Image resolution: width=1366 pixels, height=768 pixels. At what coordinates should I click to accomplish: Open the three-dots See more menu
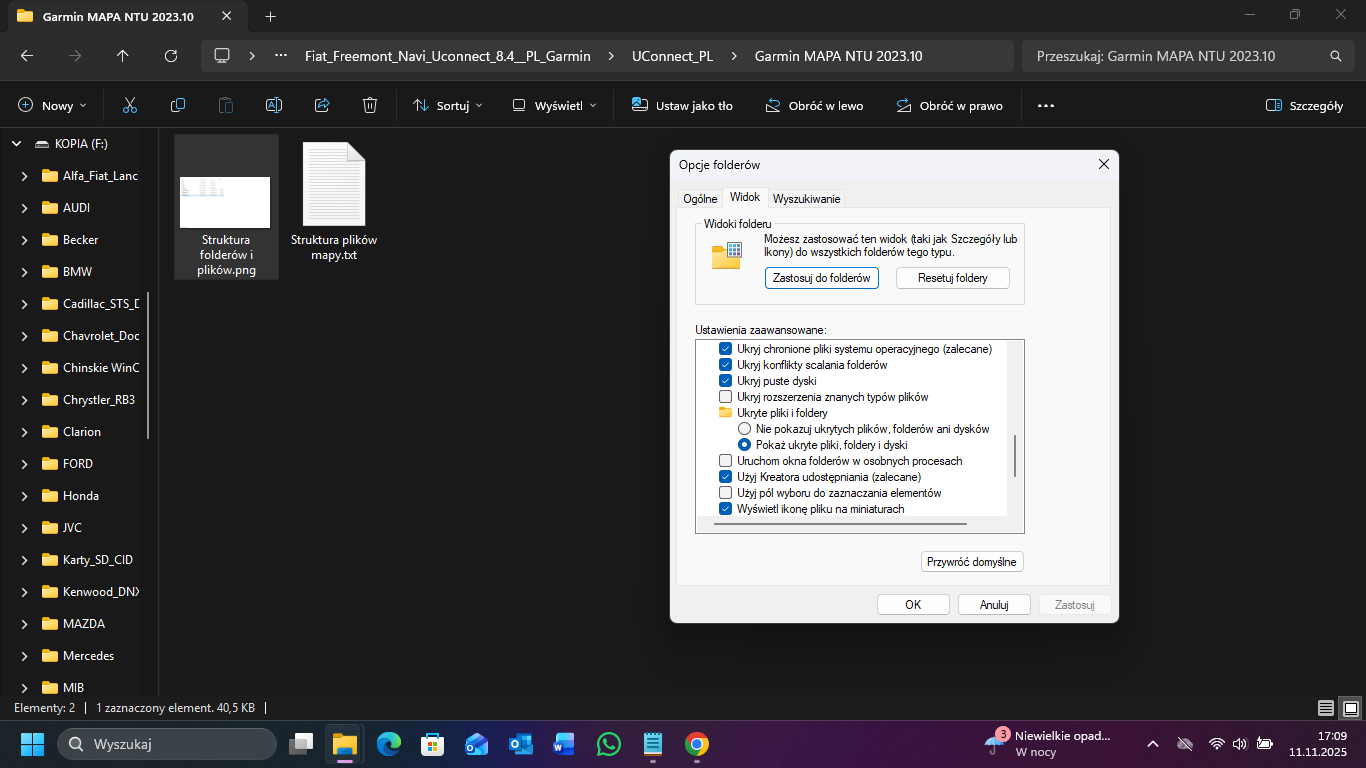pyautogui.click(x=1046, y=105)
